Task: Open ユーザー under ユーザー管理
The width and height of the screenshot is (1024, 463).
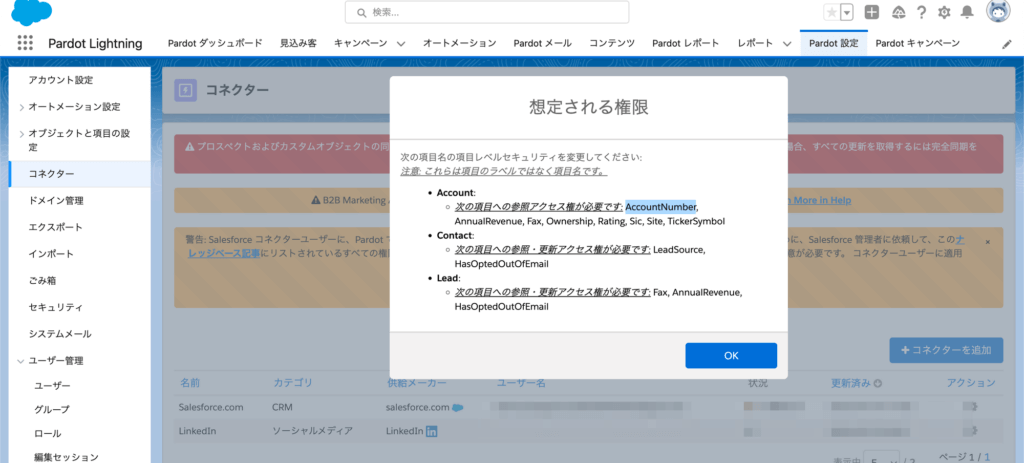Action: pos(52,386)
